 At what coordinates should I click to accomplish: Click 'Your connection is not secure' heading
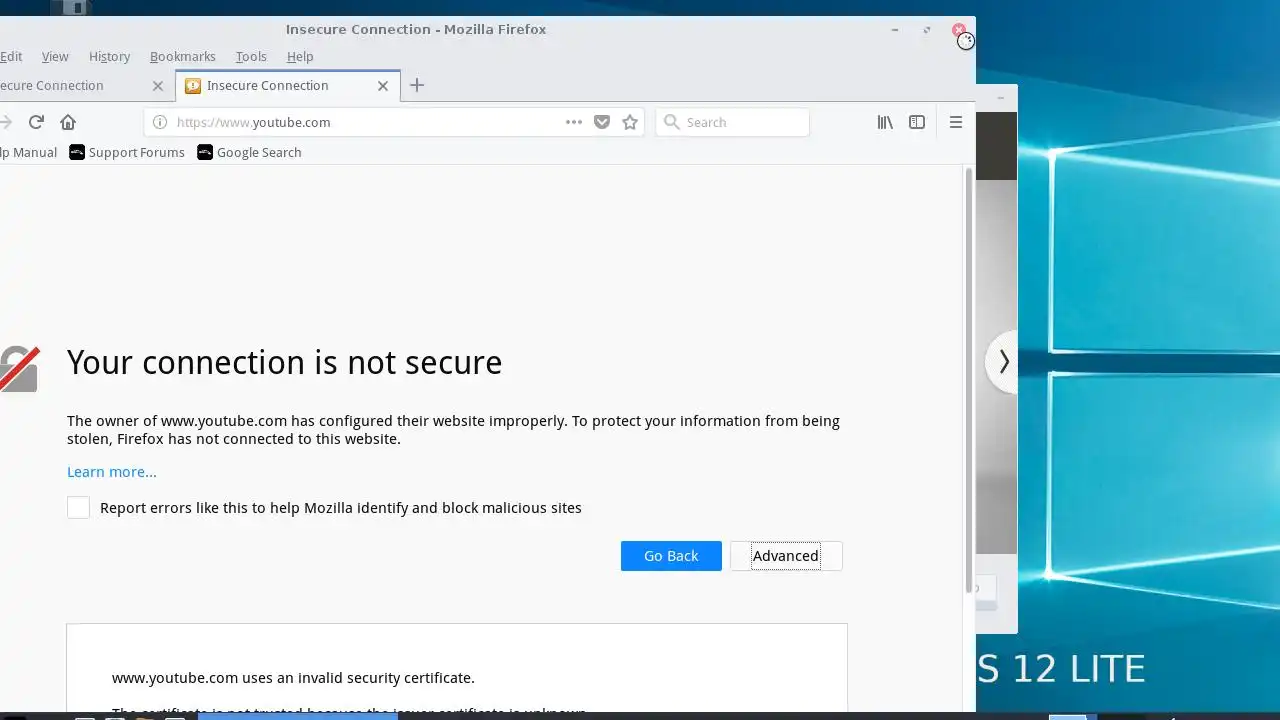pyautogui.click(x=285, y=362)
